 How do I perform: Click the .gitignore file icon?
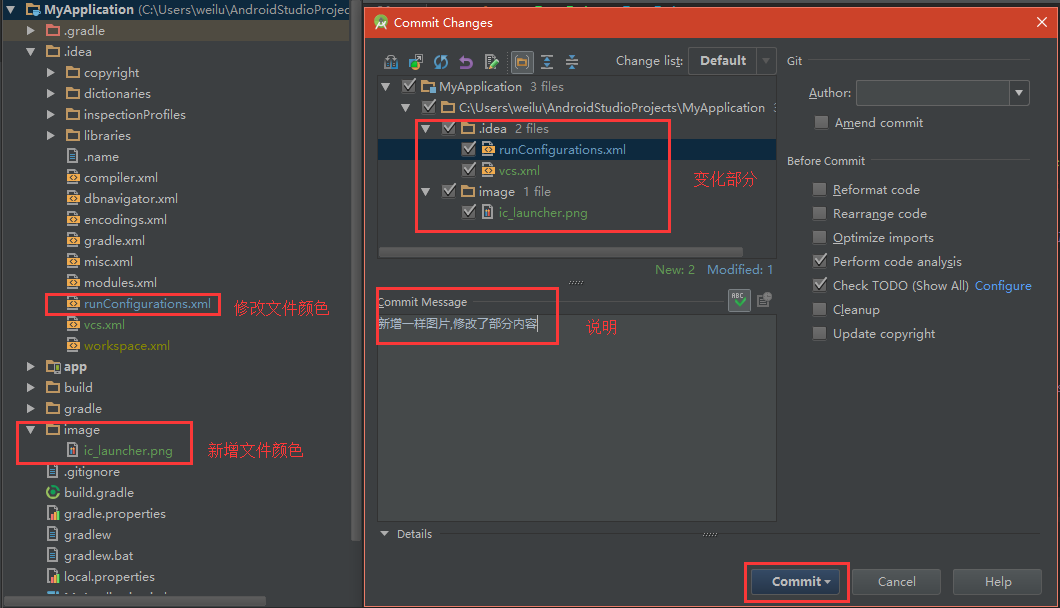[x=53, y=471]
